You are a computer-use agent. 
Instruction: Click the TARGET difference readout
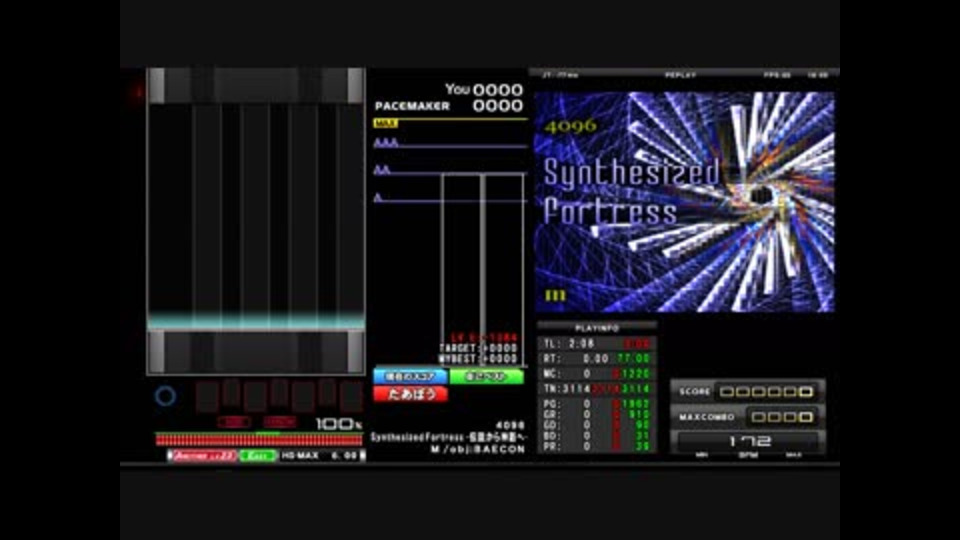(x=478, y=348)
